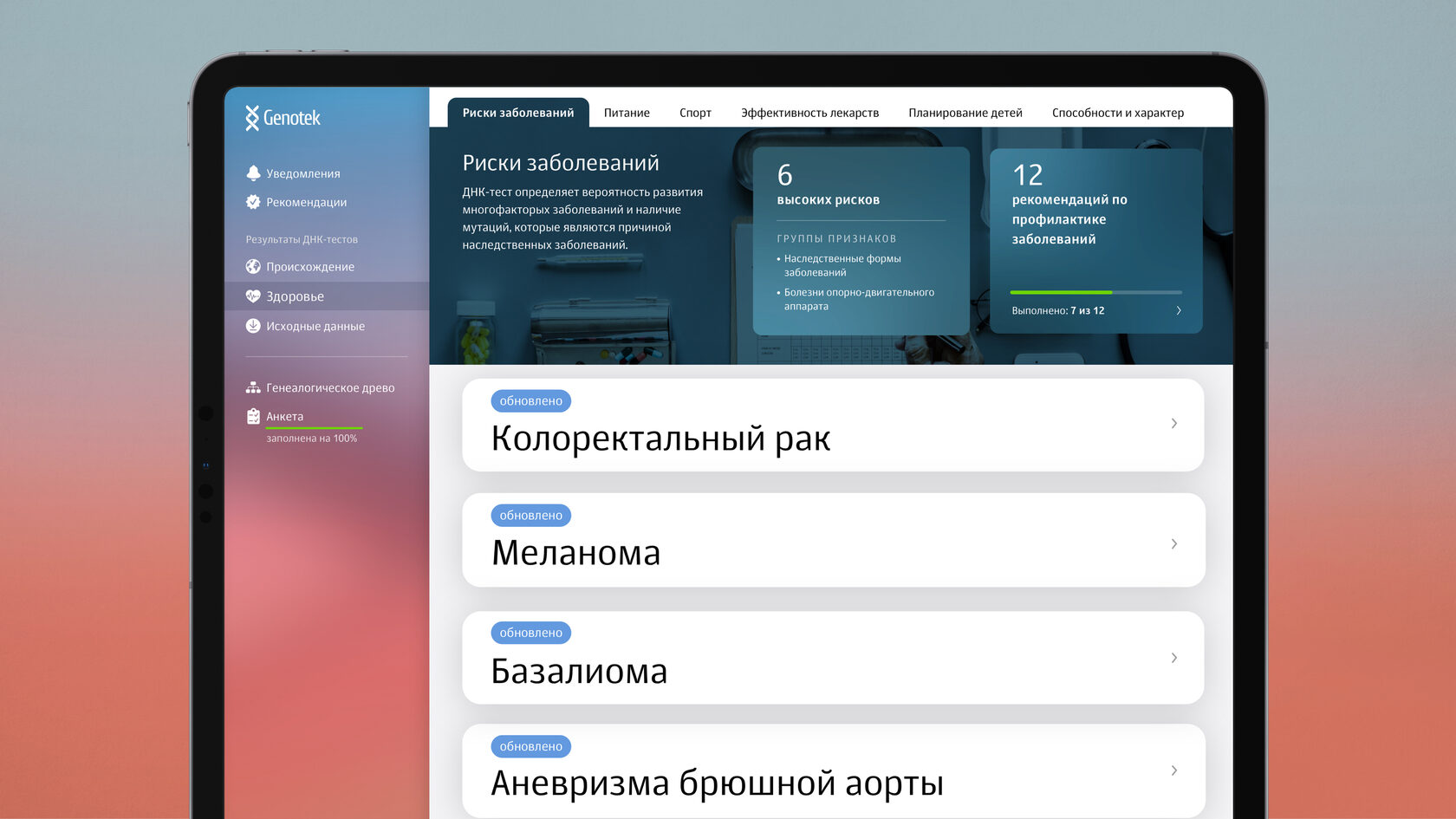The width and height of the screenshot is (1456, 819).
Task: Click обновлено badge on Базалиома
Action: coord(530,633)
